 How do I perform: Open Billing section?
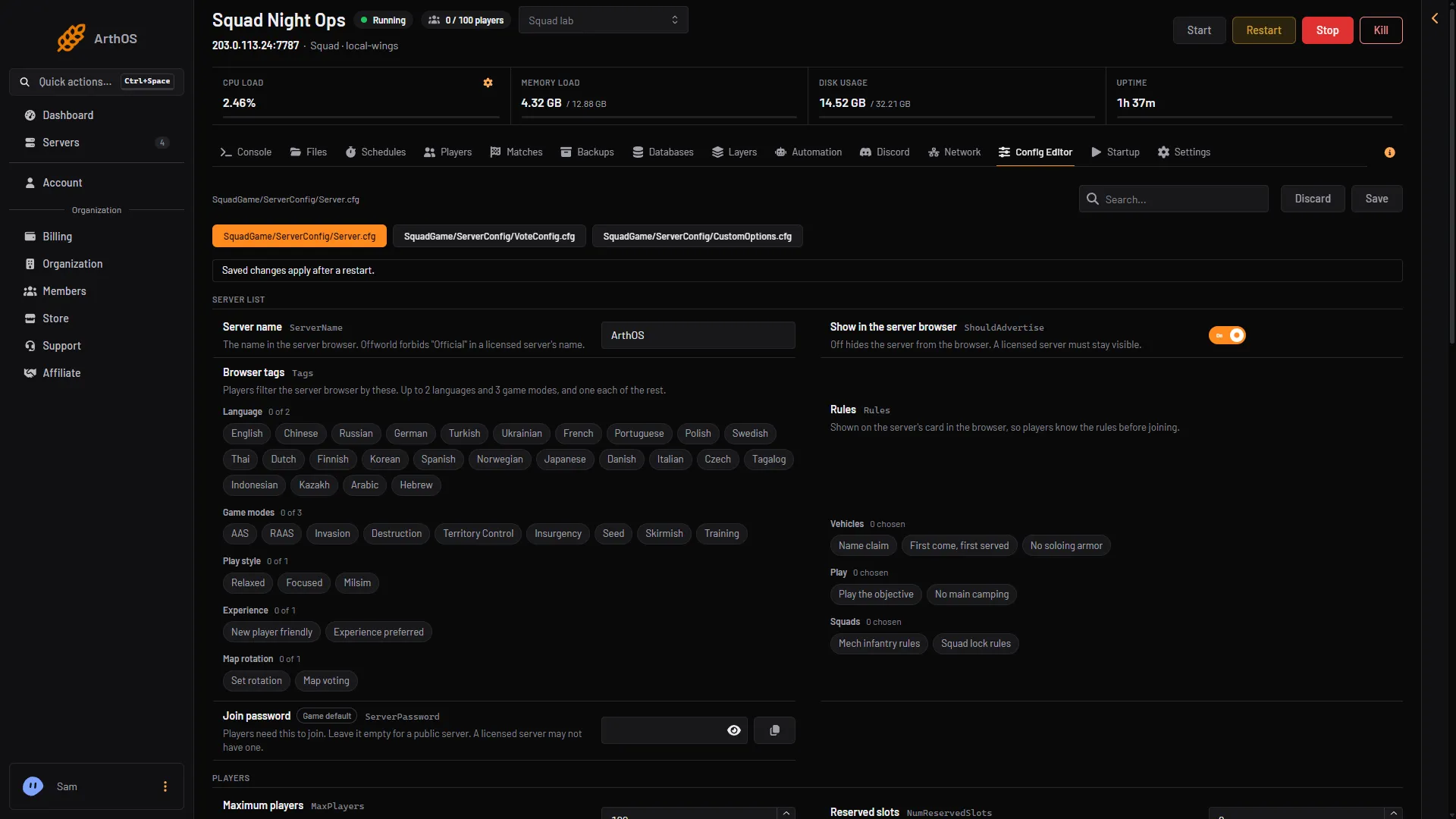[96, 237]
